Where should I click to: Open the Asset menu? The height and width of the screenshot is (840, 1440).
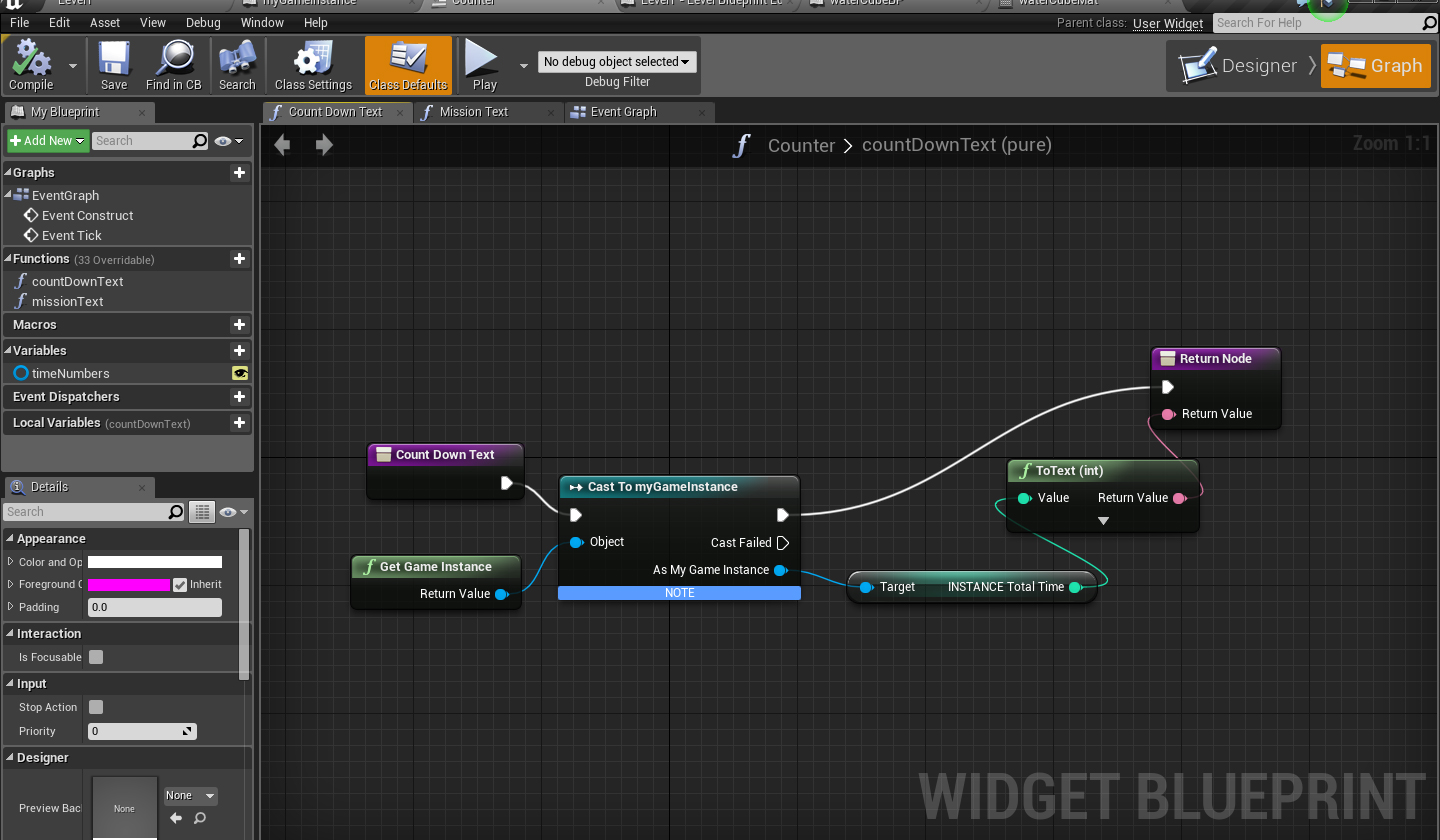[105, 22]
